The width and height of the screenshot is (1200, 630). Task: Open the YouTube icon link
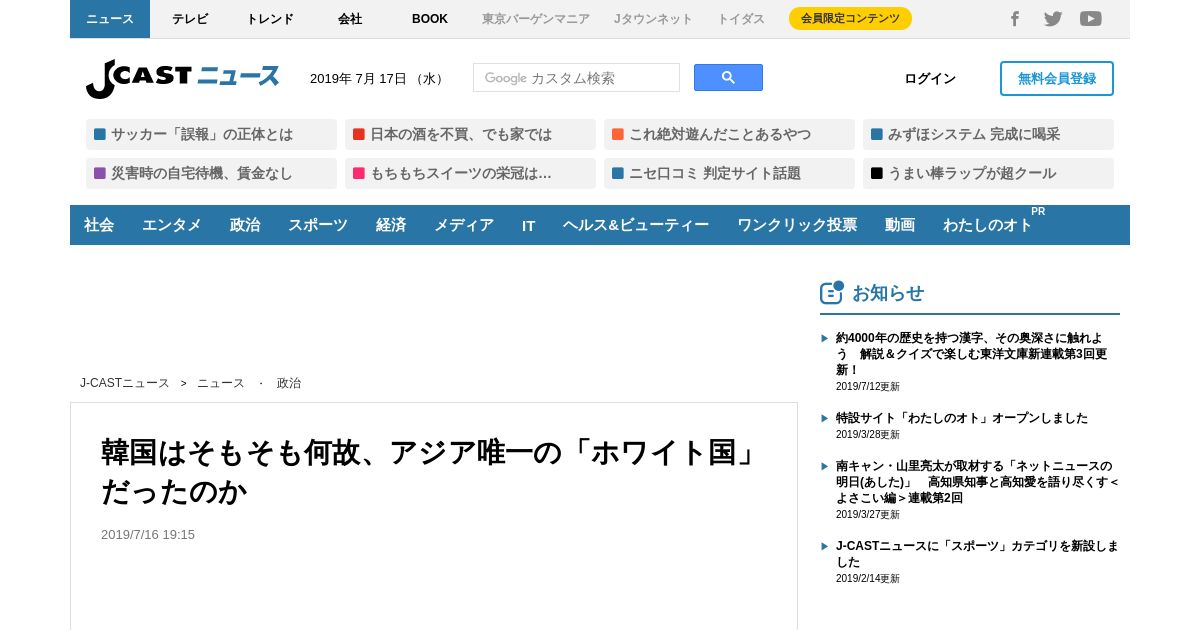[1091, 19]
